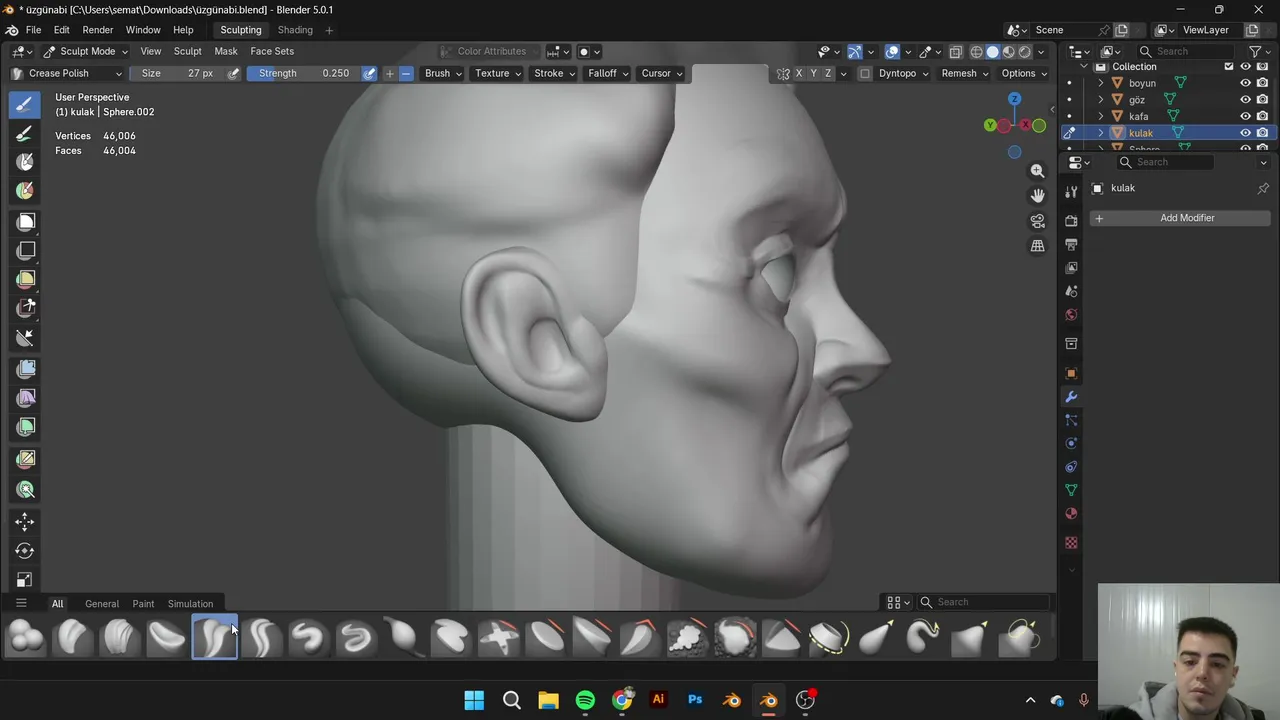Image resolution: width=1280 pixels, height=720 pixels.
Task: Open the Render properties tab
Action: (x=1071, y=220)
